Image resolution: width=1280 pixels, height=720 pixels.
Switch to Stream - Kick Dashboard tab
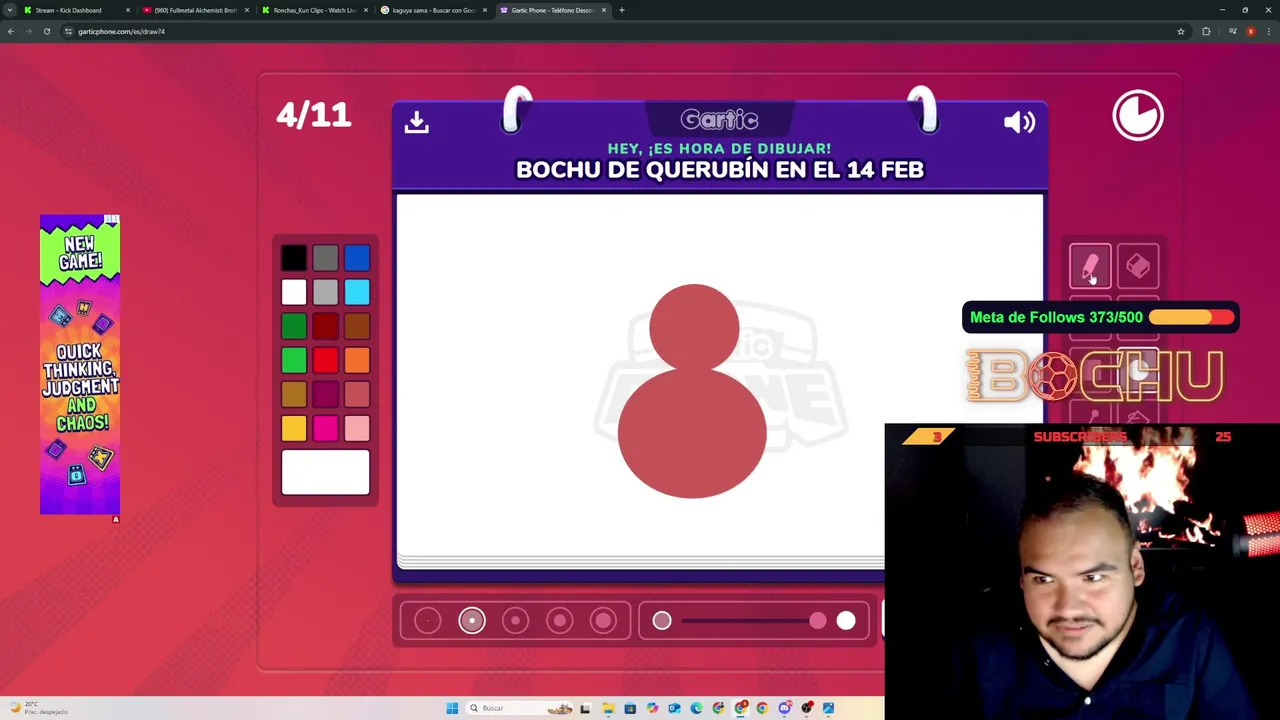(76, 10)
